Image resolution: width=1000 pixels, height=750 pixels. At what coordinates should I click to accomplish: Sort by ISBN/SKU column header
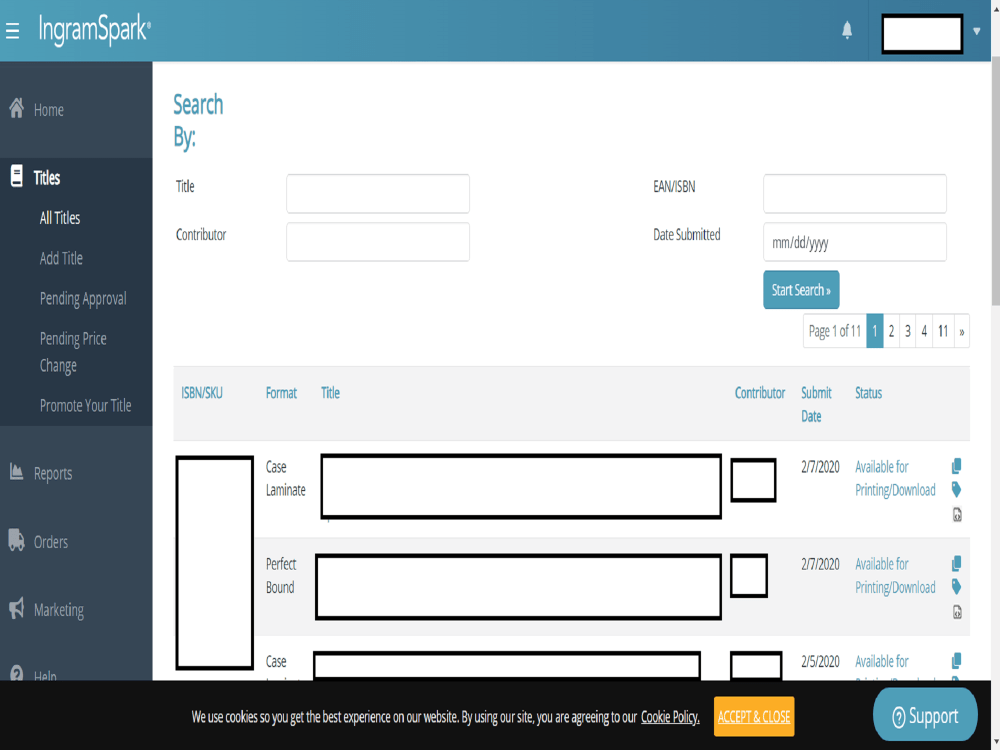coord(202,393)
